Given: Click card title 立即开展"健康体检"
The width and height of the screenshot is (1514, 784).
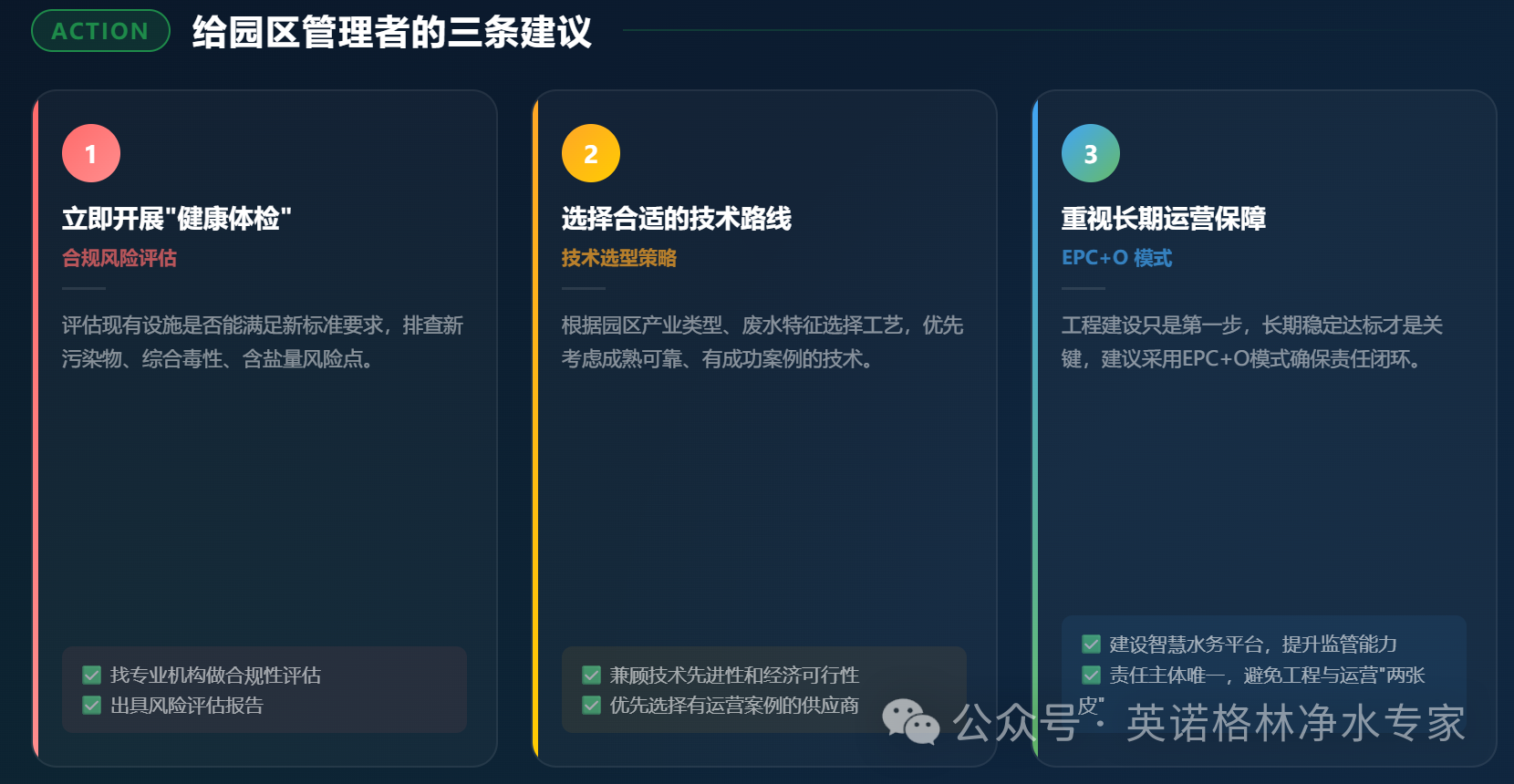Looking at the screenshot, I should (x=177, y=219).
